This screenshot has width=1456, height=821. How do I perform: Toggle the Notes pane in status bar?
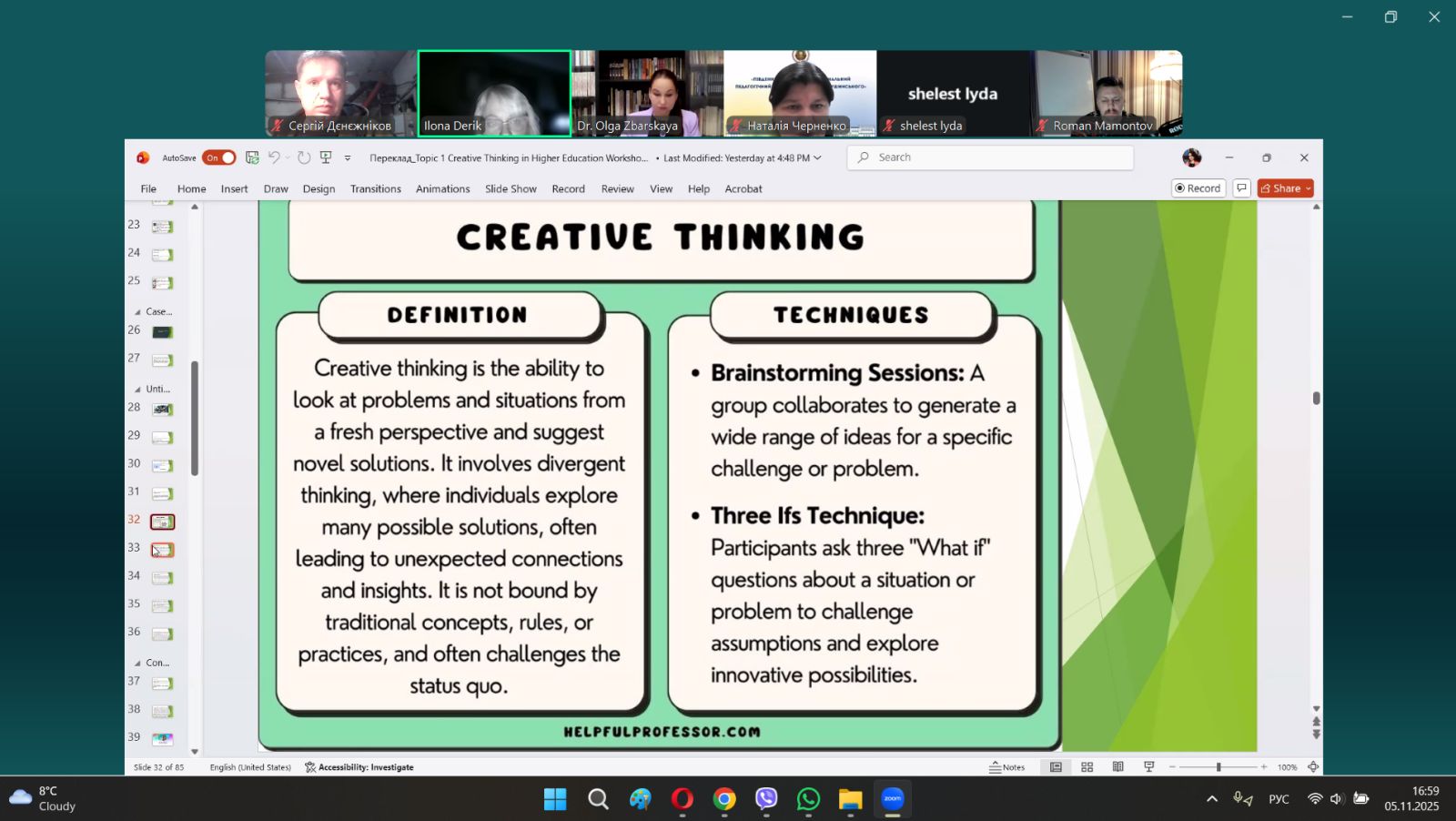1007,767
